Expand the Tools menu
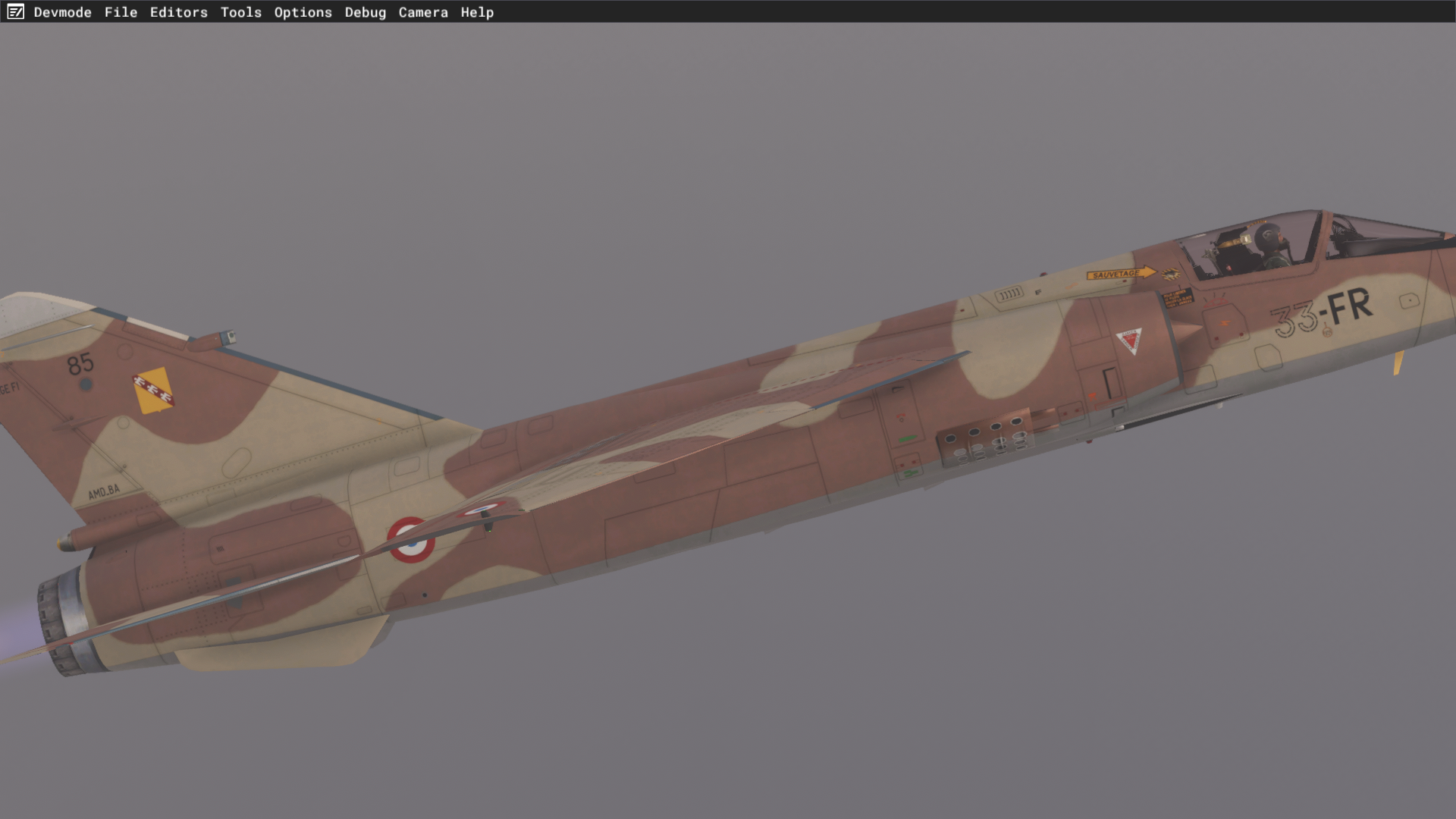Image resolution: width=1456 pixels, height=819 pixels. (x=240, y=12)
